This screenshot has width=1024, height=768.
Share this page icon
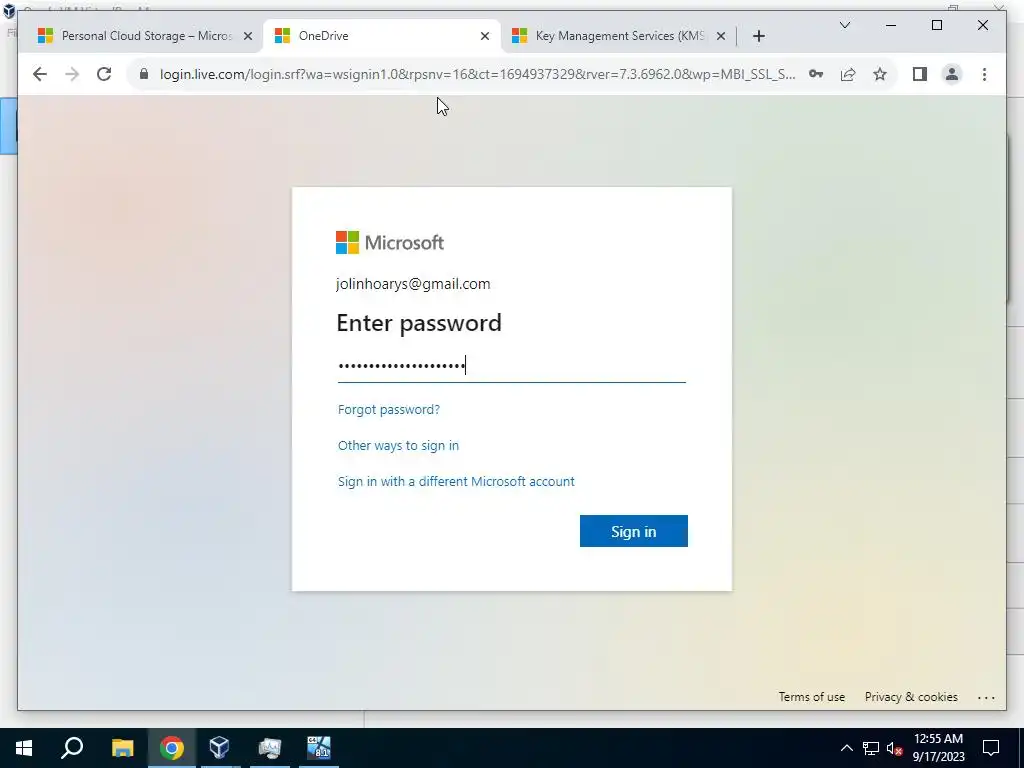point(848,74)
